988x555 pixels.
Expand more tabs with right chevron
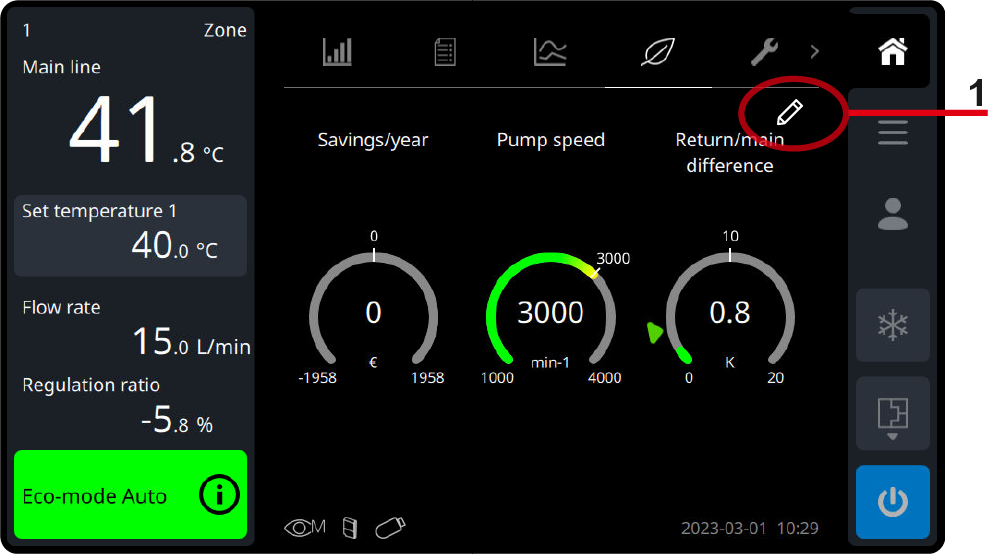(814, 51)
